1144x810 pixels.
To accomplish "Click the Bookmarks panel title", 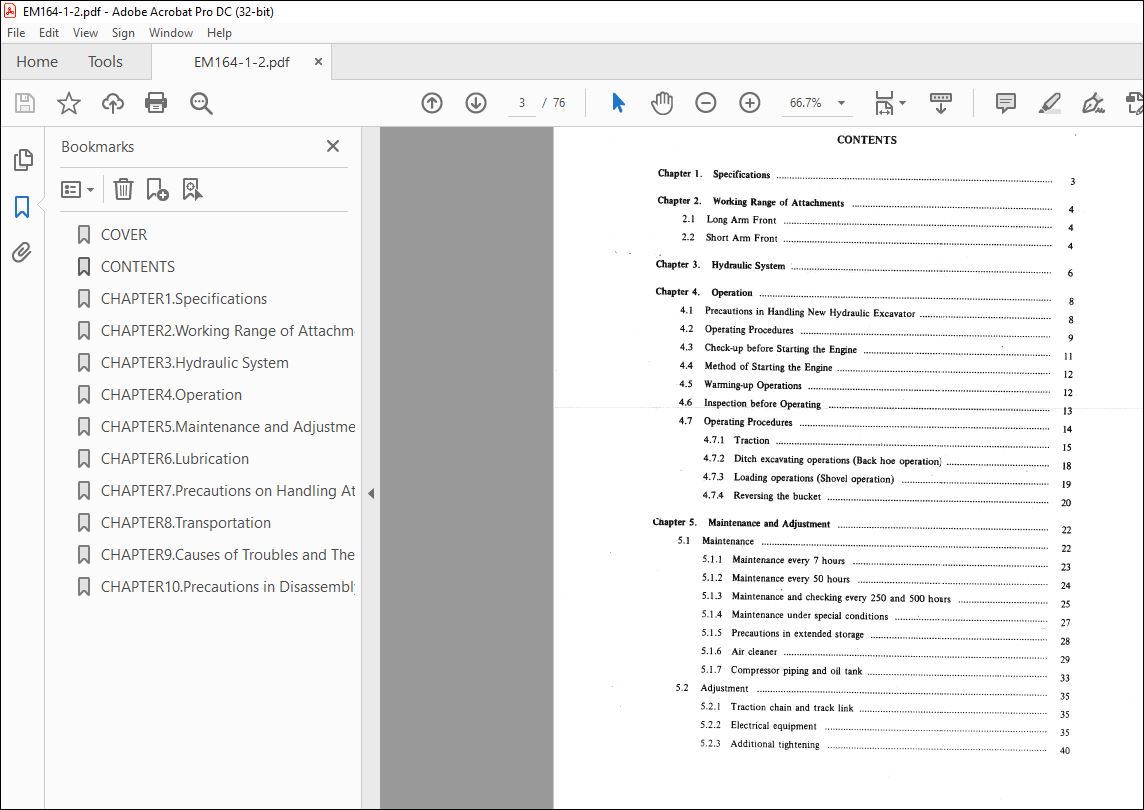I will tap(98, 147).
